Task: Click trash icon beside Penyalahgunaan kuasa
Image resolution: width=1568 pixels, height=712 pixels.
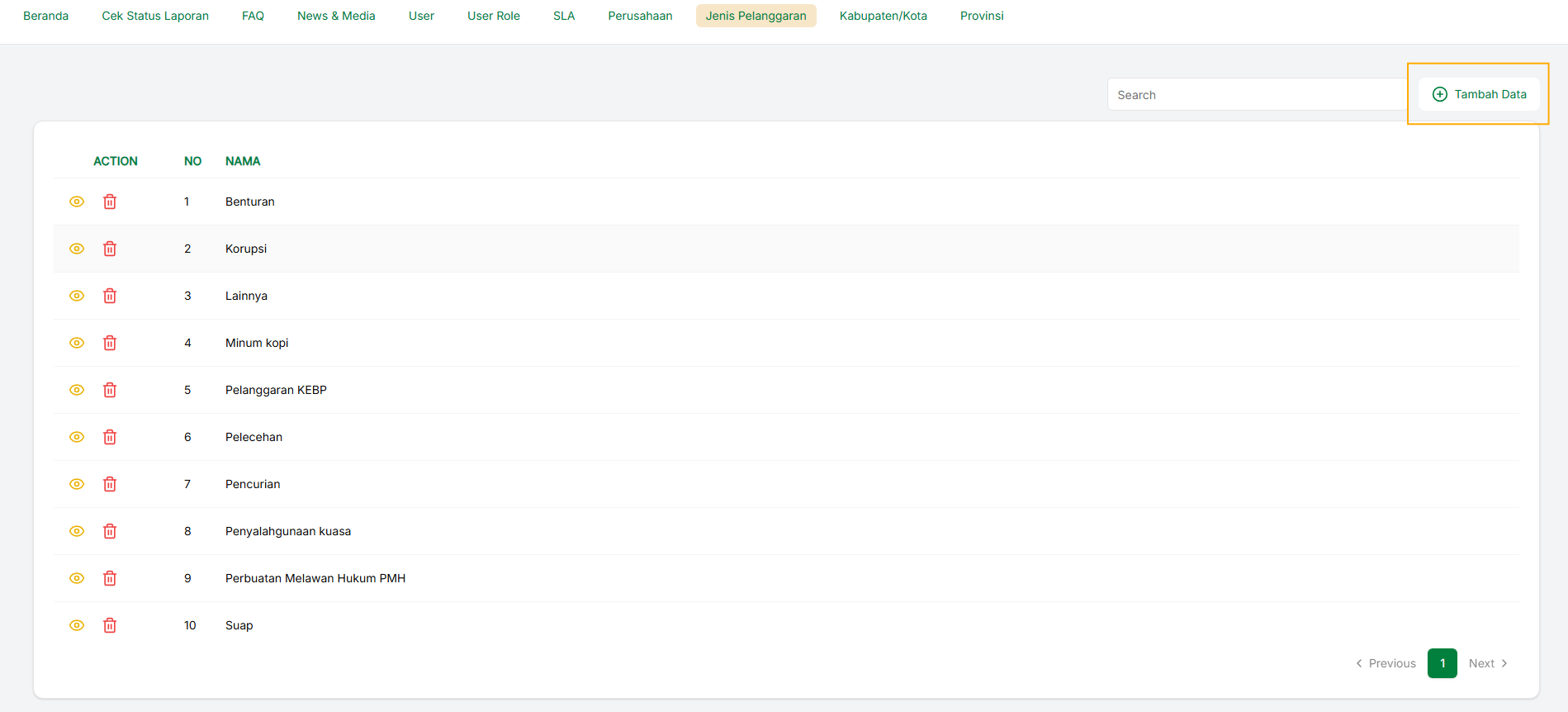Action: tap(110, 531)
